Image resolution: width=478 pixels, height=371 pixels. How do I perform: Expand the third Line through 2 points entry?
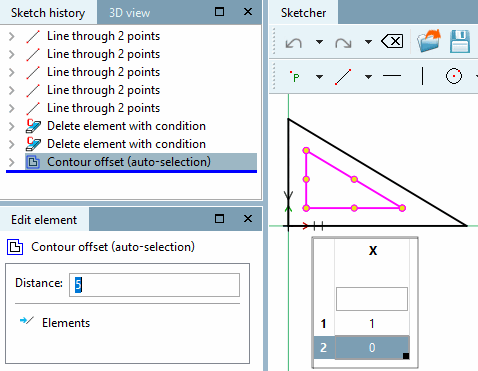(12, 72)
